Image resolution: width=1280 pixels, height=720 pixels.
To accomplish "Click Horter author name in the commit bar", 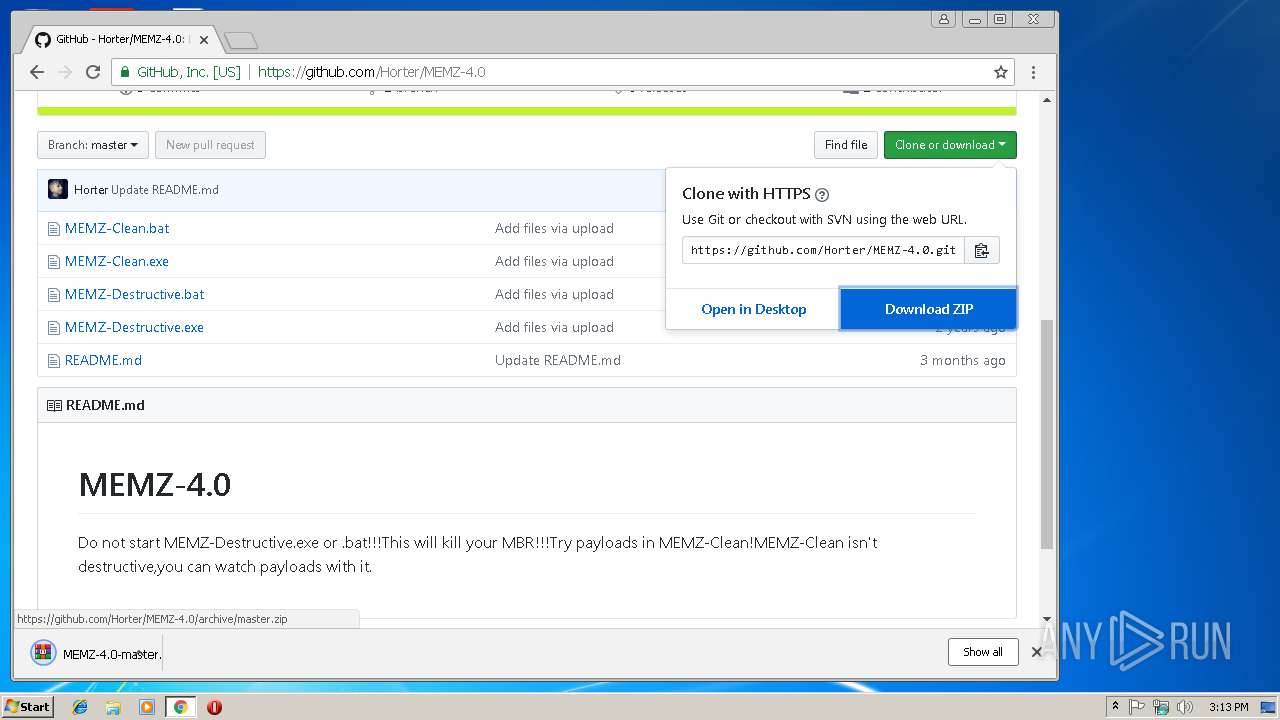I will point(91,190).
